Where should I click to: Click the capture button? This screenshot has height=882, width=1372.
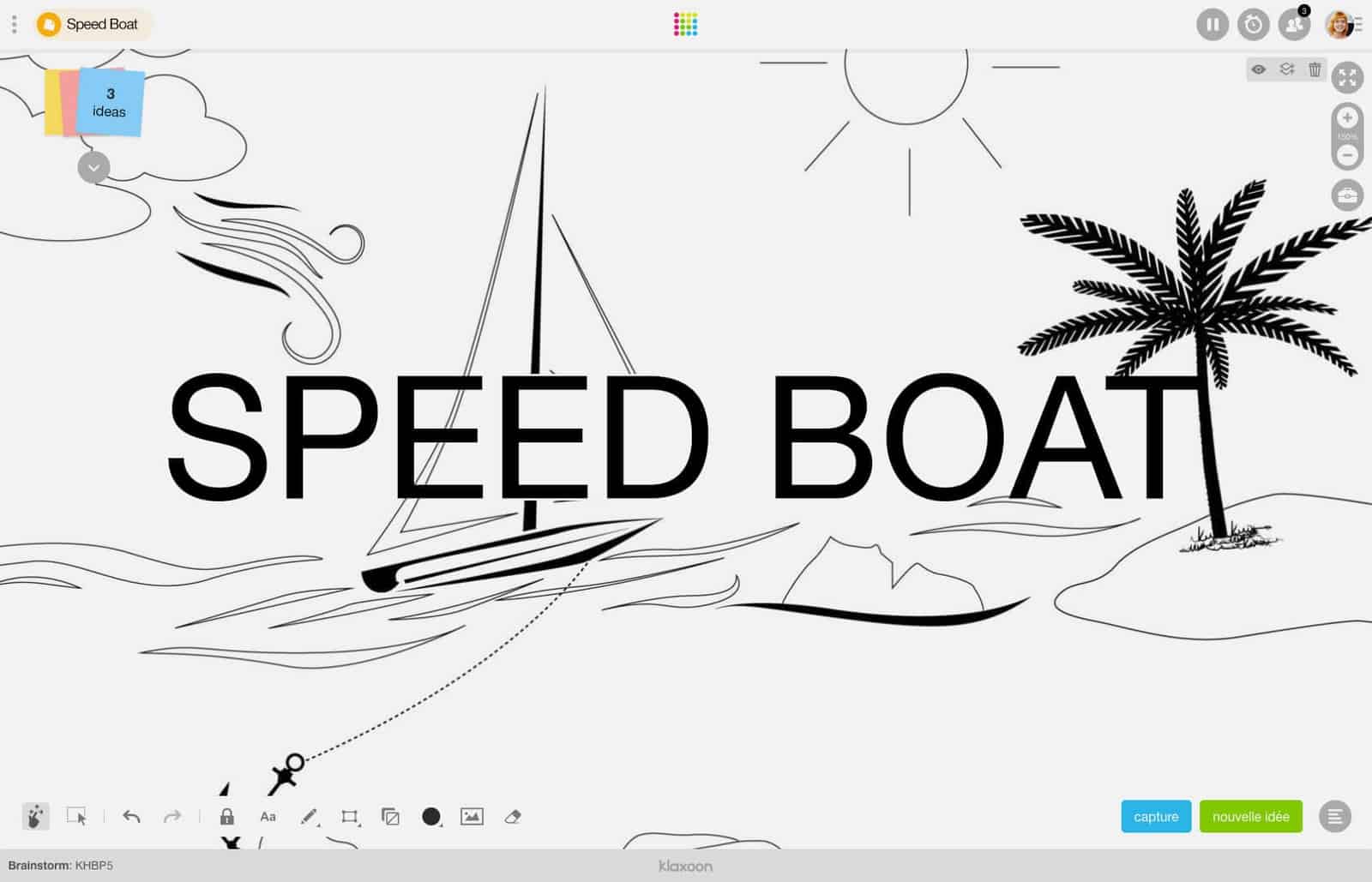click(x=1155, y=816)
